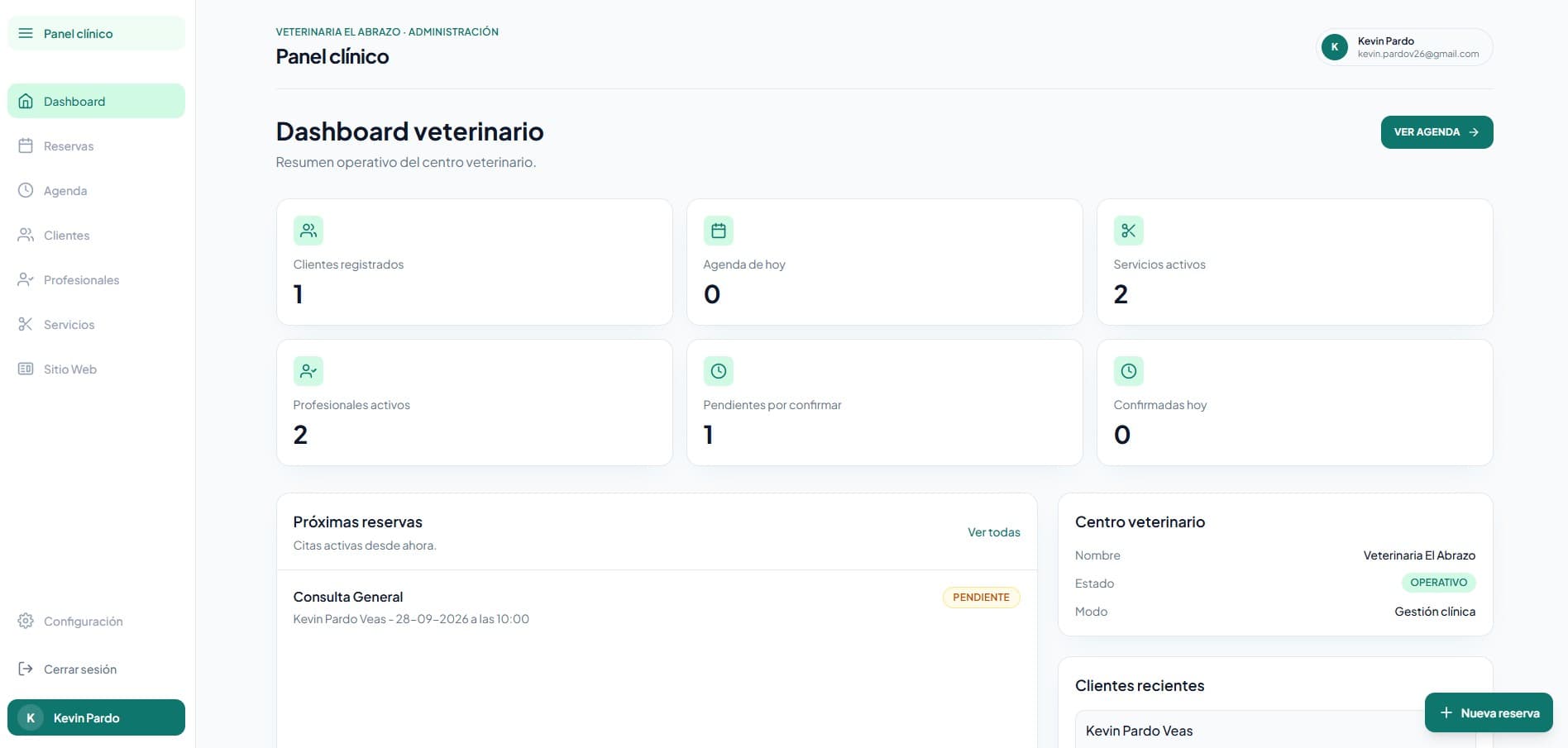The width and height of the screenshot is (1568, 748).
Task: Click the hamburger menu icon beside Panel clínico
Action: (x=26, y=33)
